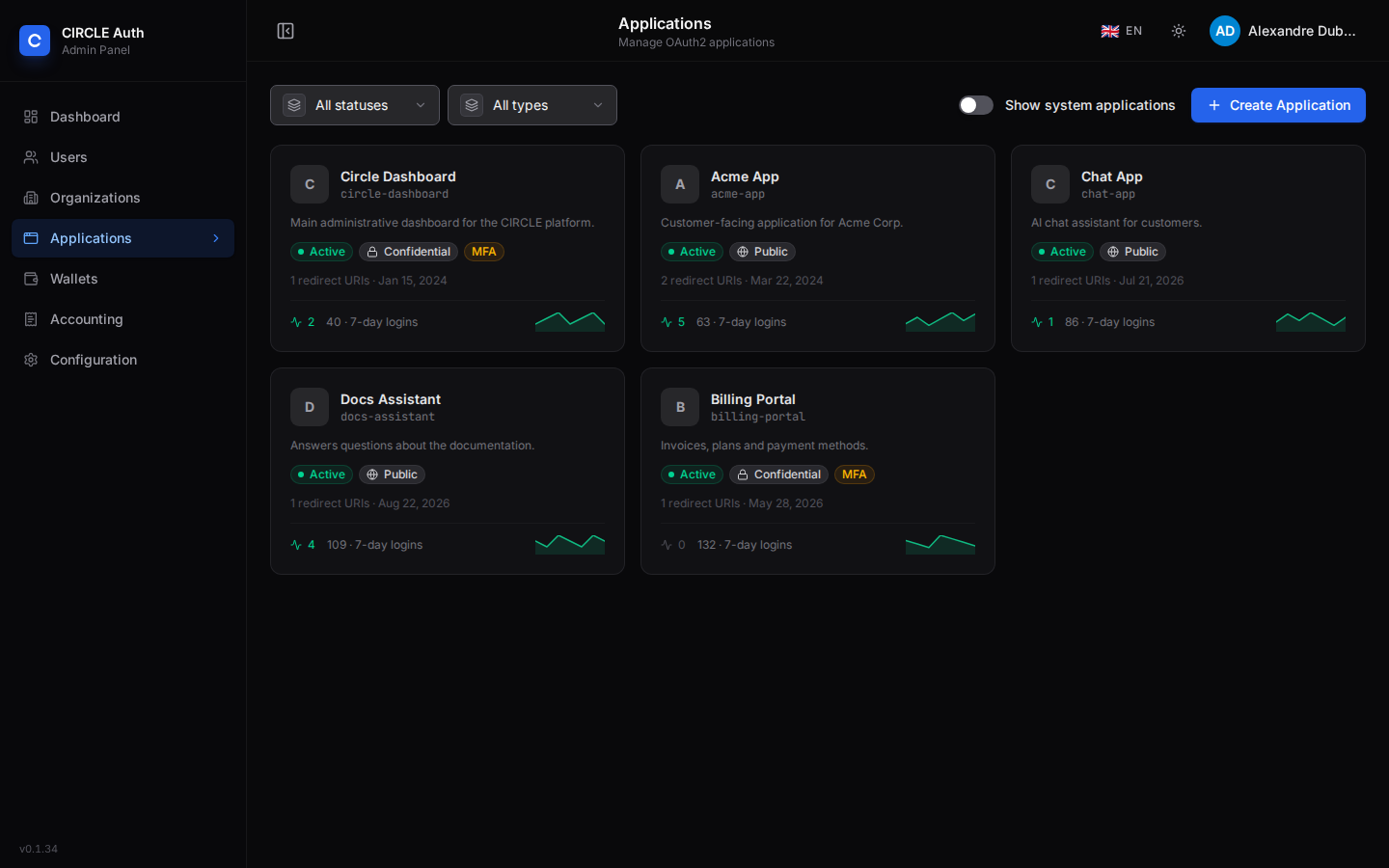Click the globe icon in Chat App Public badge
1389x868 pixels.
[1113, 252]
